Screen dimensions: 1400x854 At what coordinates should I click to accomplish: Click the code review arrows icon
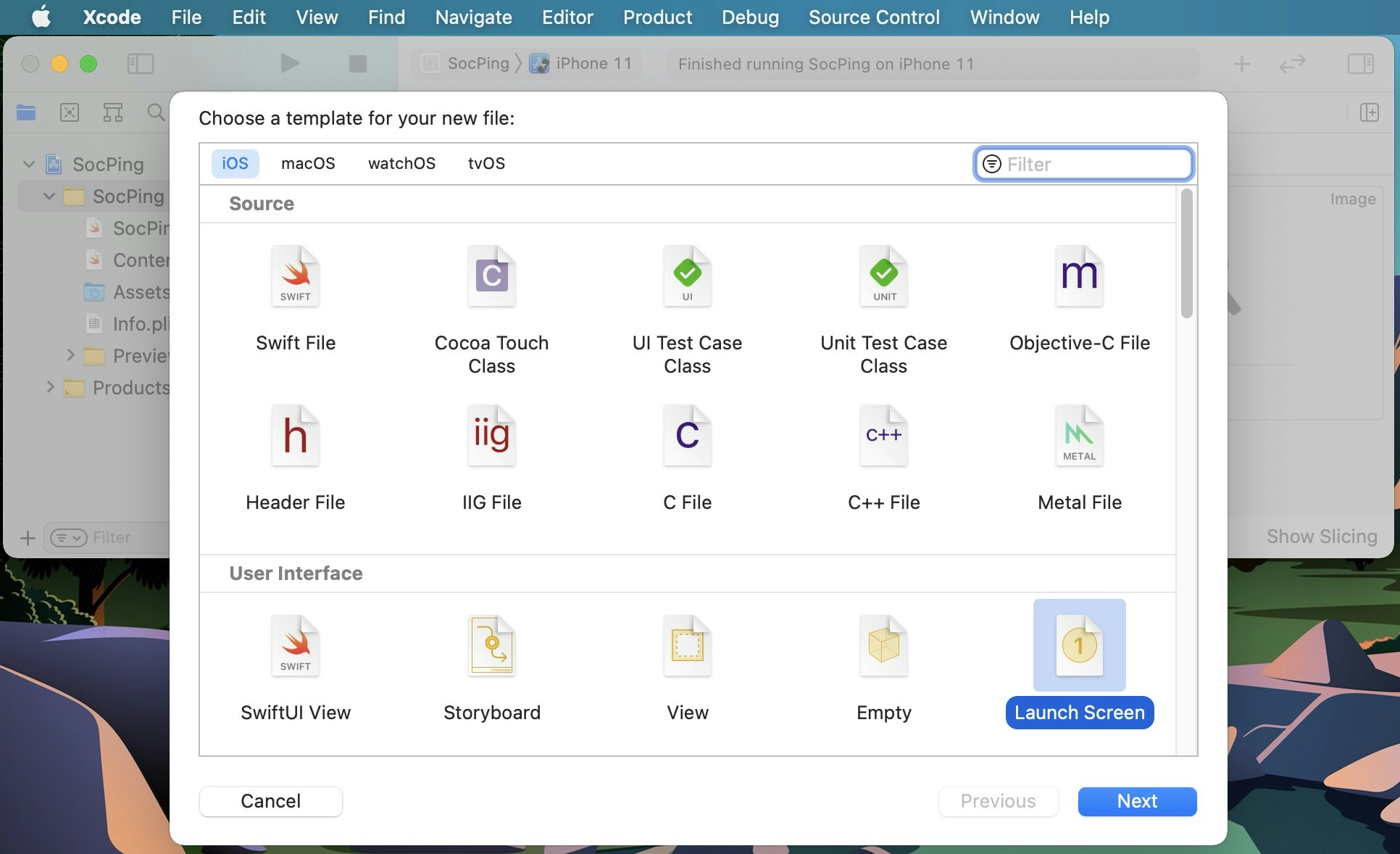pyautogui.click(x=1292, y=64)
